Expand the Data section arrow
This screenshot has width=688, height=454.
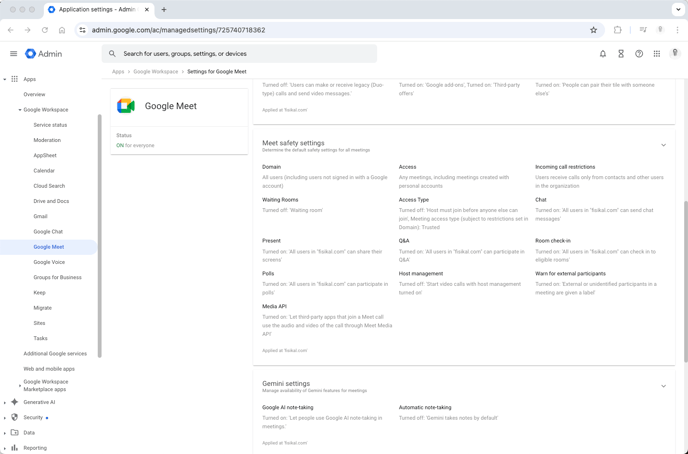point(5,433)
